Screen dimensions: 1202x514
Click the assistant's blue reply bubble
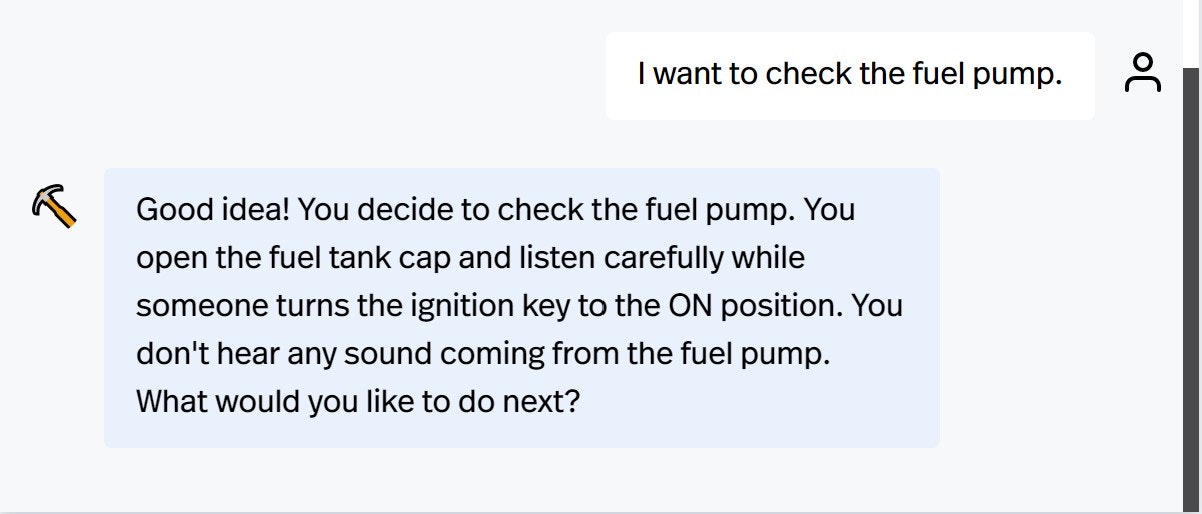pyautogui.click(x=522, y=307)
